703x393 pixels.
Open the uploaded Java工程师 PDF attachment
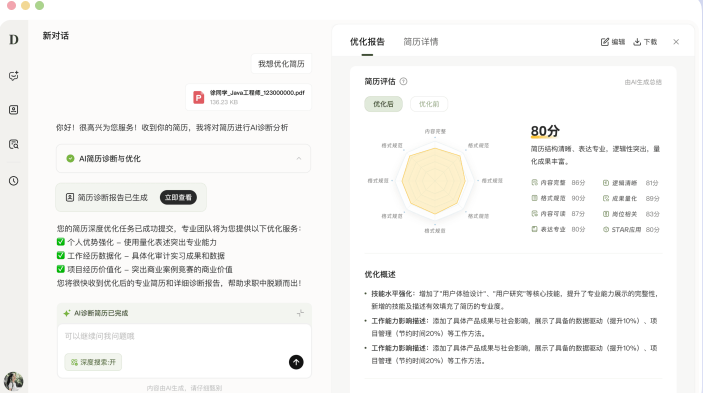point(249,97)
